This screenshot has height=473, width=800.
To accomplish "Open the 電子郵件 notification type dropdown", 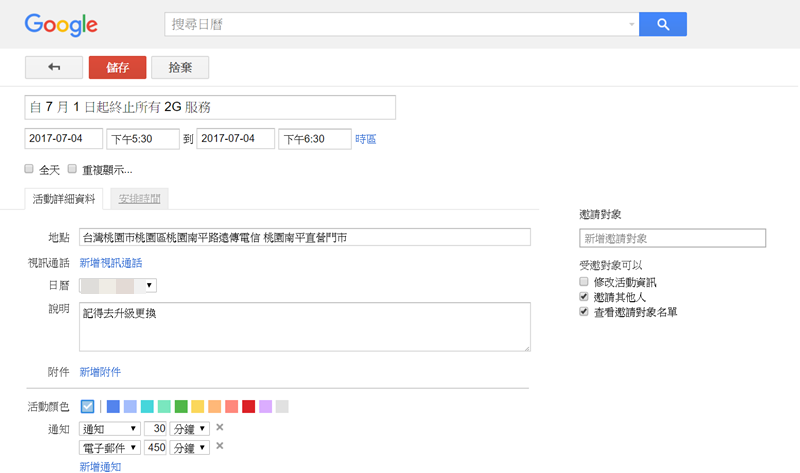I will pyautogui.click(x=110, y=447).
